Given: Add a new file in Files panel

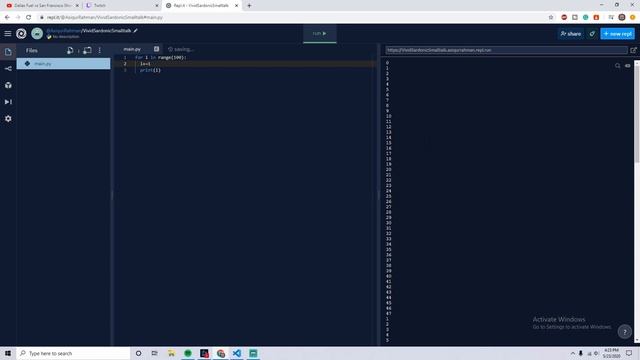Looking at the screenshot, I should tap(70, 50).
